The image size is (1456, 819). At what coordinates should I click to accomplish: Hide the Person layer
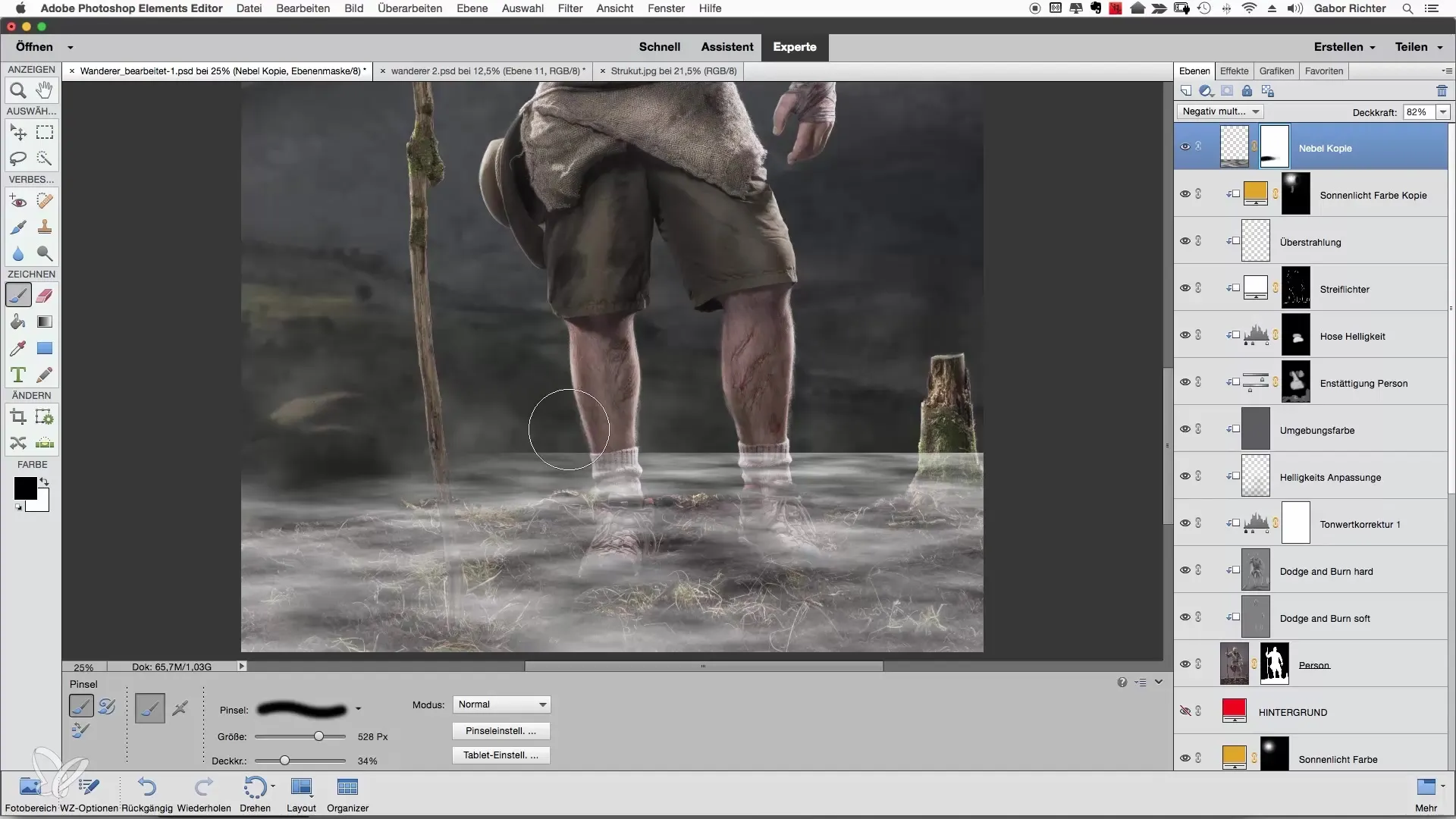point(1185,664)
